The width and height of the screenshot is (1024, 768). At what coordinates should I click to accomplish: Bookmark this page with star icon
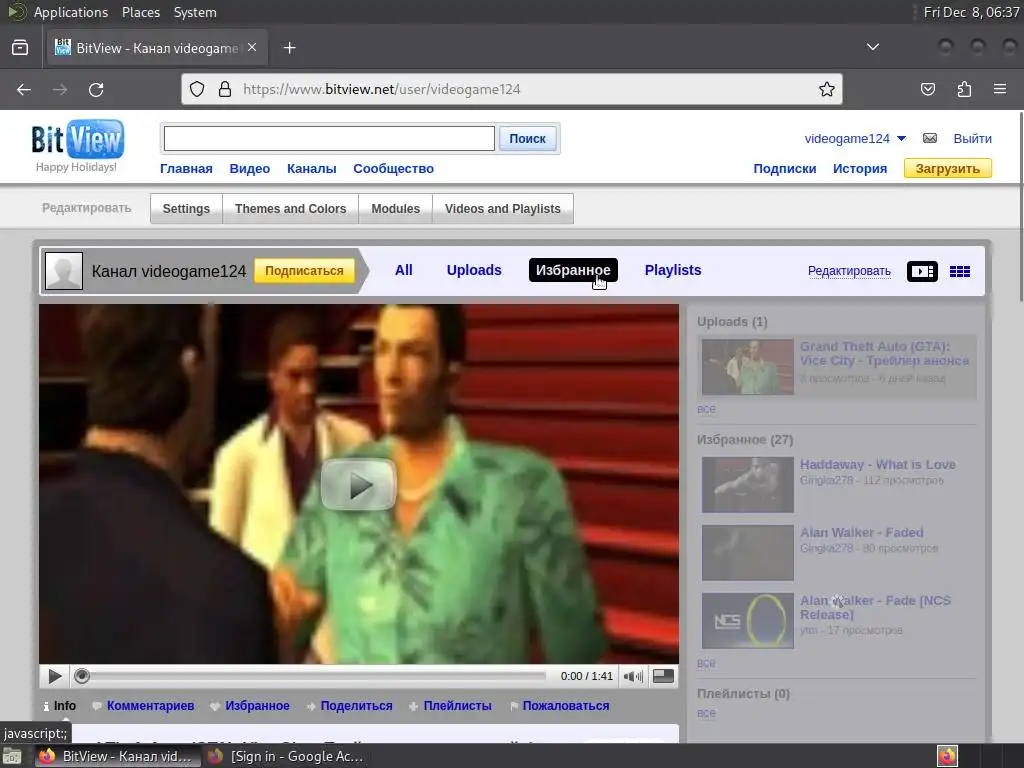[827, 89]
